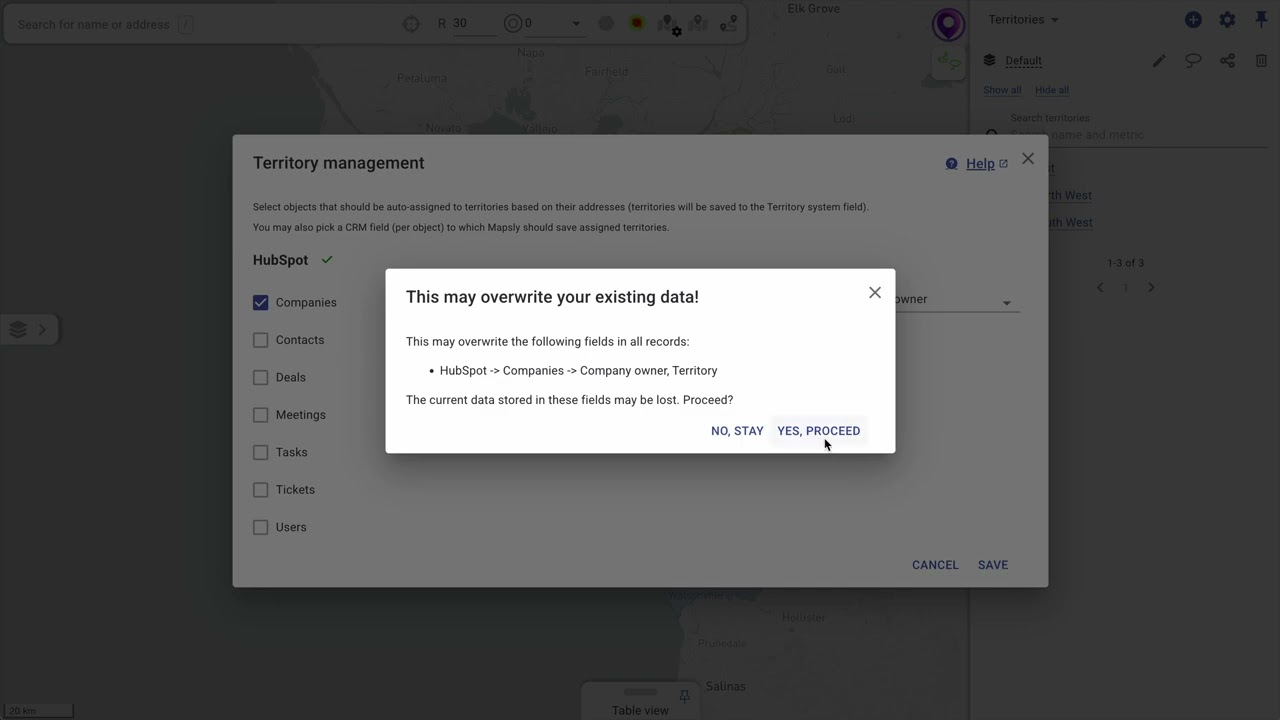Click SAVE in Territory management
Screen dimensions: 1280x720
[x=993, y=565]
